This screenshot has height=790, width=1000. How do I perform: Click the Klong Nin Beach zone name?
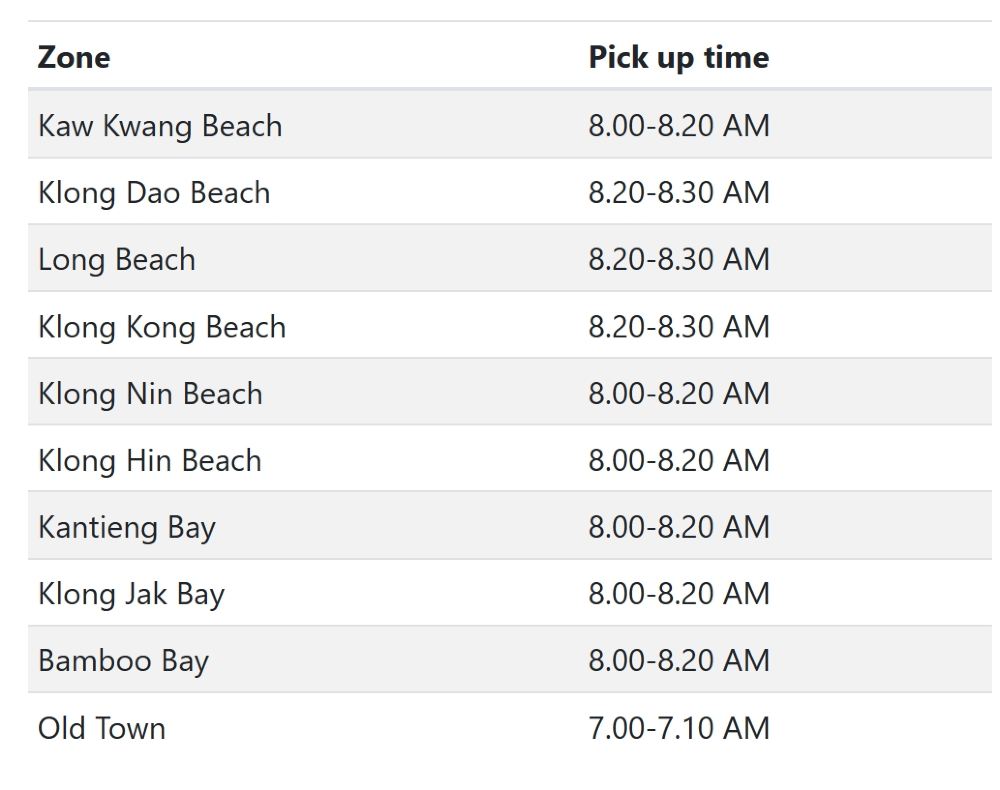[150, 394]
